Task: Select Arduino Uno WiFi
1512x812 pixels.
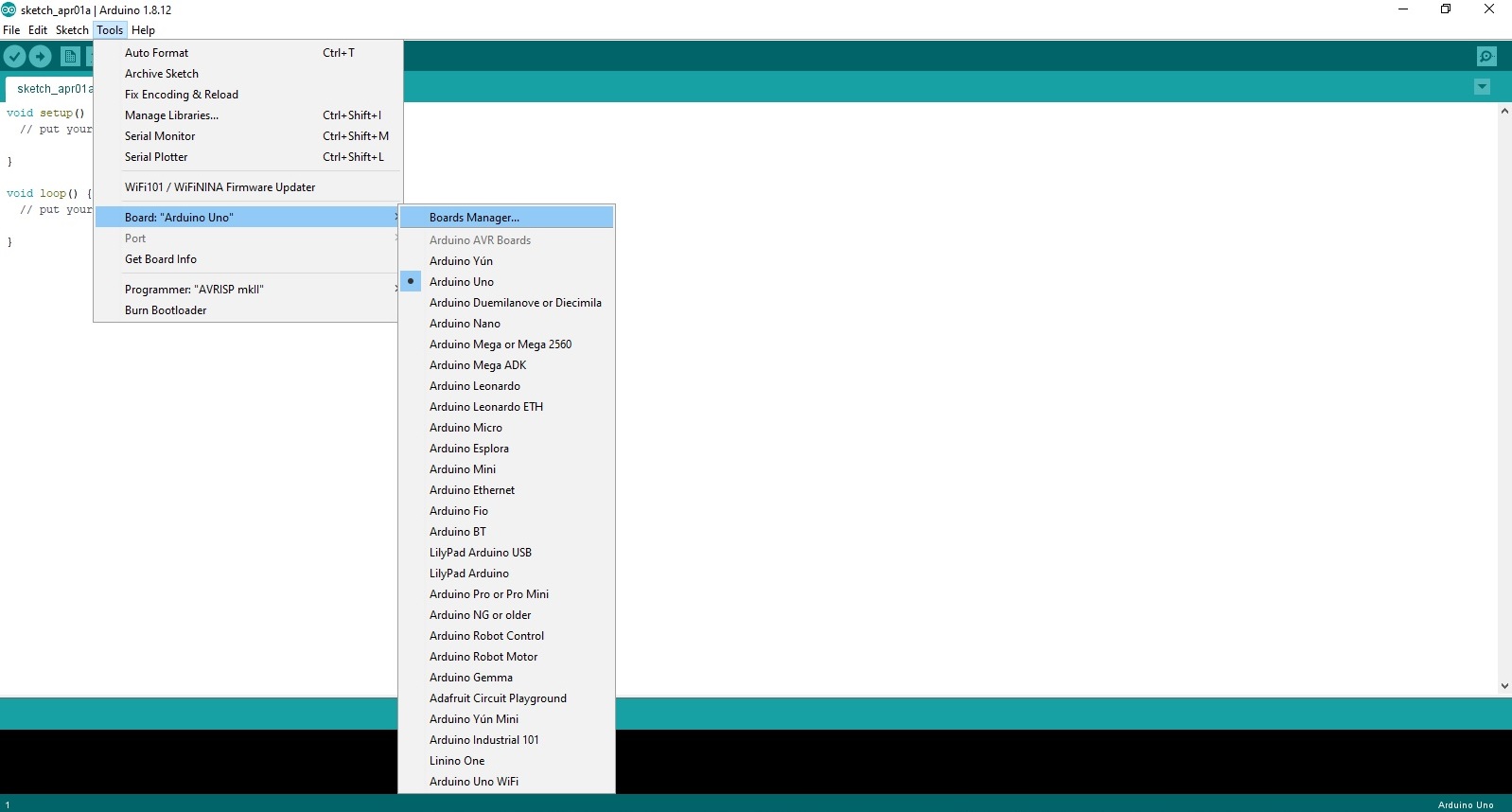Action: coord(506,782)
